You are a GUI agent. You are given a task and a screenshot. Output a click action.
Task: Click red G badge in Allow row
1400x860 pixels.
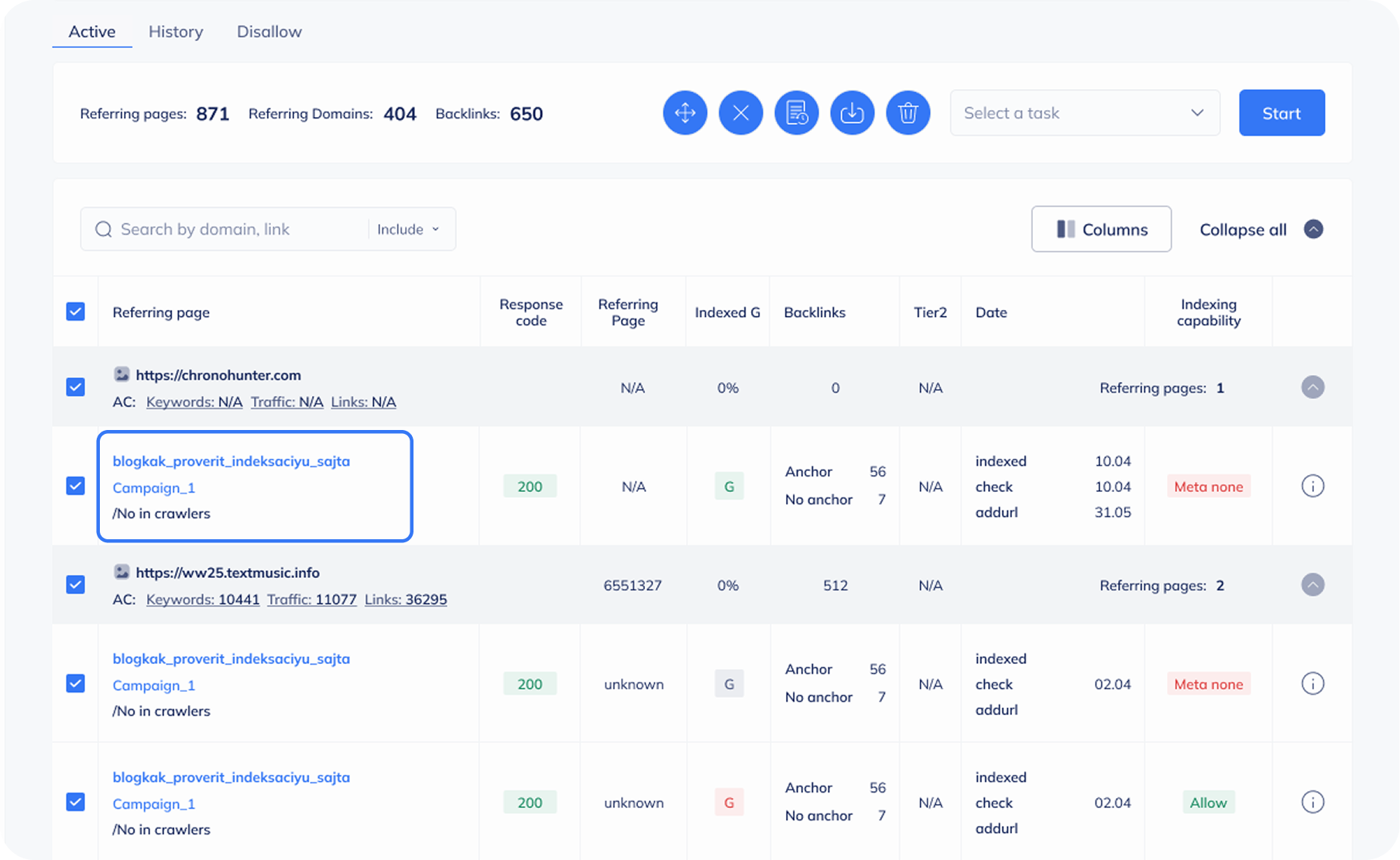tap(729, 803)
